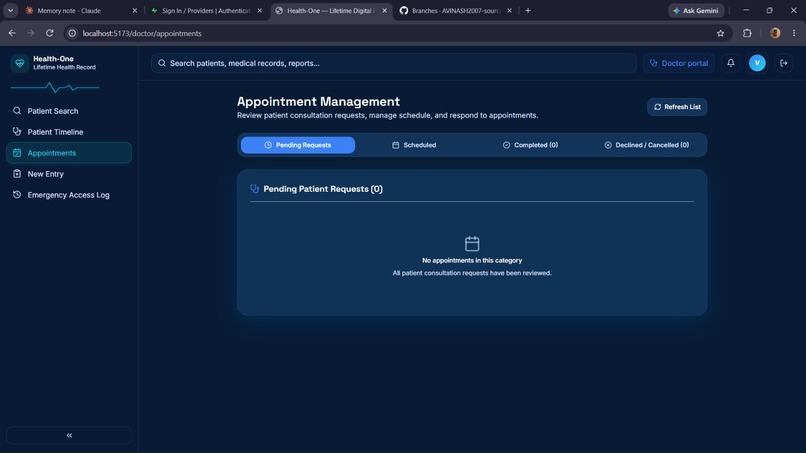Screen dimensions: 806x453
Task: Open the user avatar V profile
Action: pyautogui.click(x=757, y=63)
